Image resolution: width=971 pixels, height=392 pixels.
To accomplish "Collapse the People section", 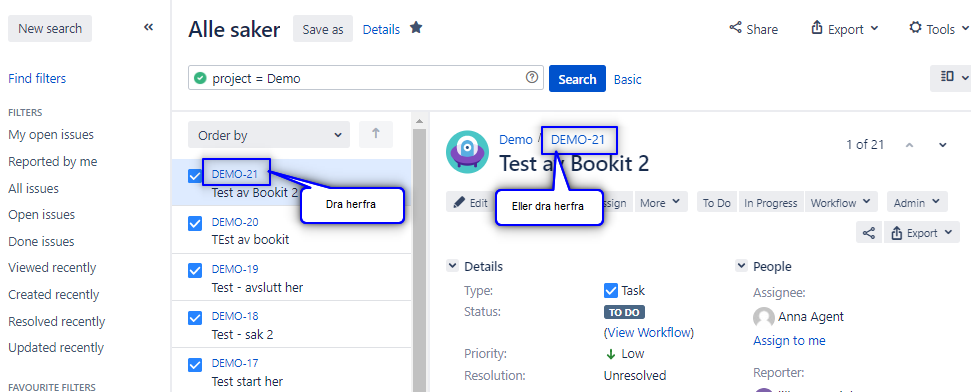I will tap(741, 266).
